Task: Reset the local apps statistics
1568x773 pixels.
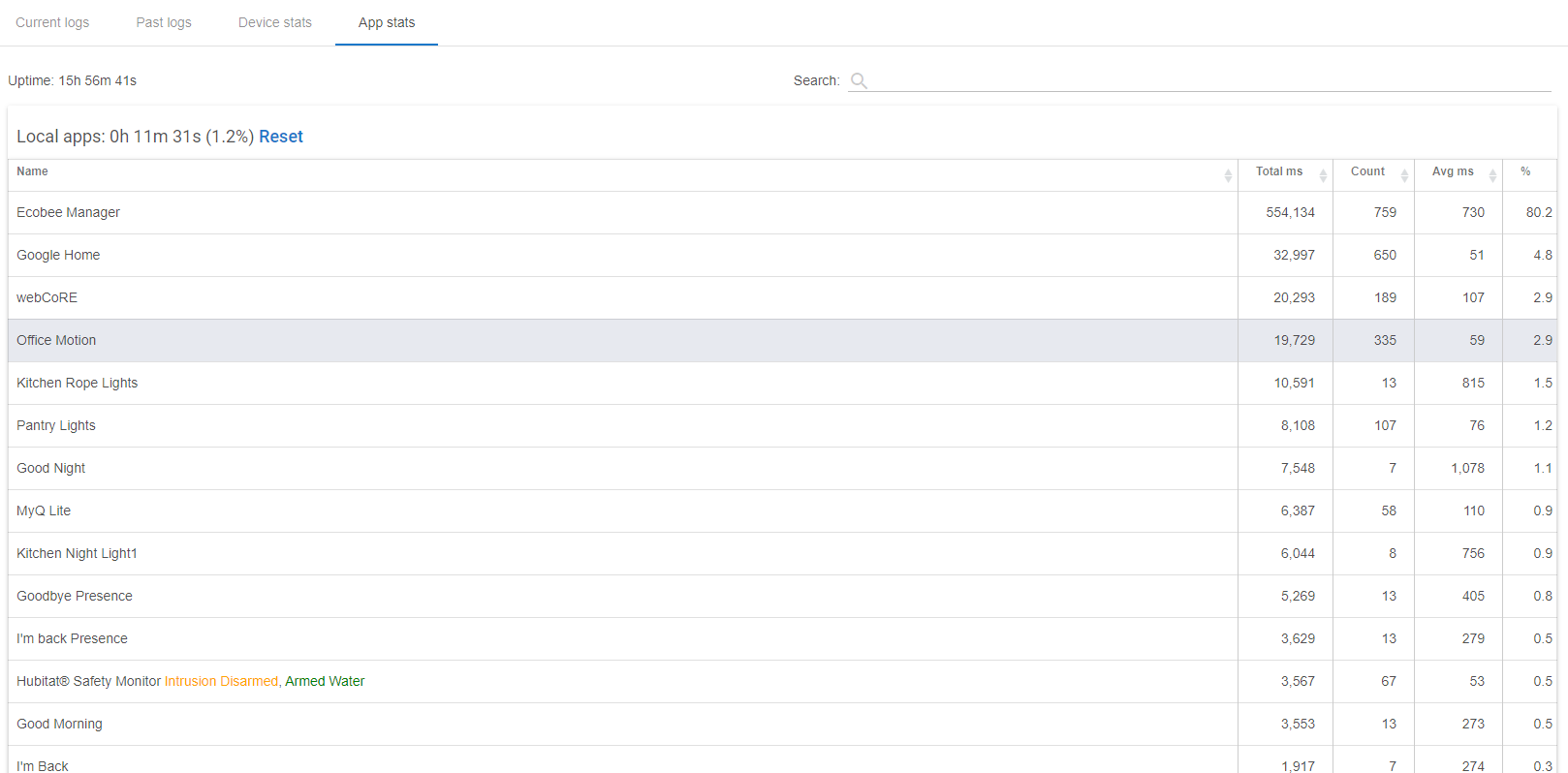Action: [281, 137]
